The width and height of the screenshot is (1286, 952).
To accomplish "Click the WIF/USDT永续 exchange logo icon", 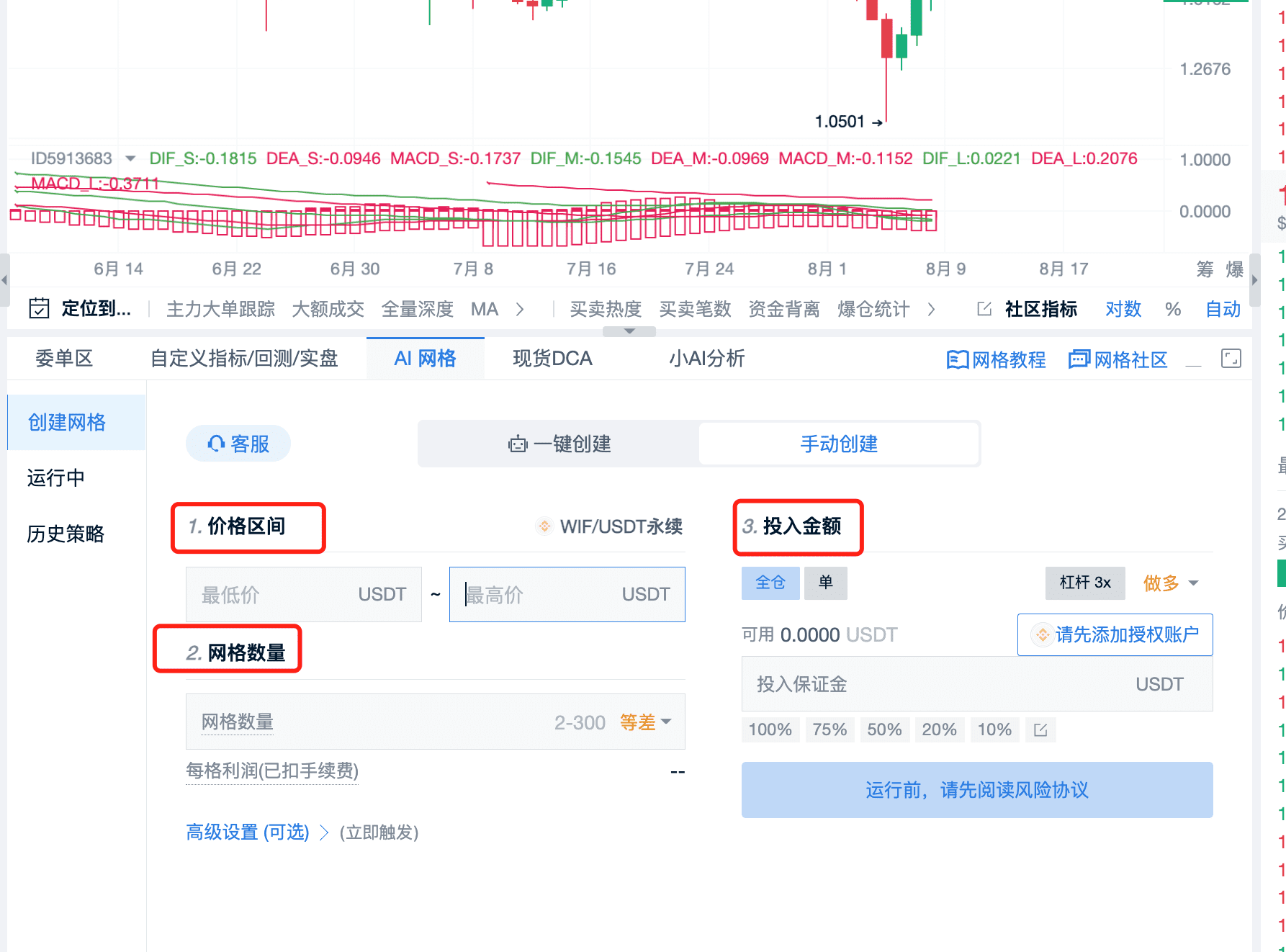I will pos(545,526).
